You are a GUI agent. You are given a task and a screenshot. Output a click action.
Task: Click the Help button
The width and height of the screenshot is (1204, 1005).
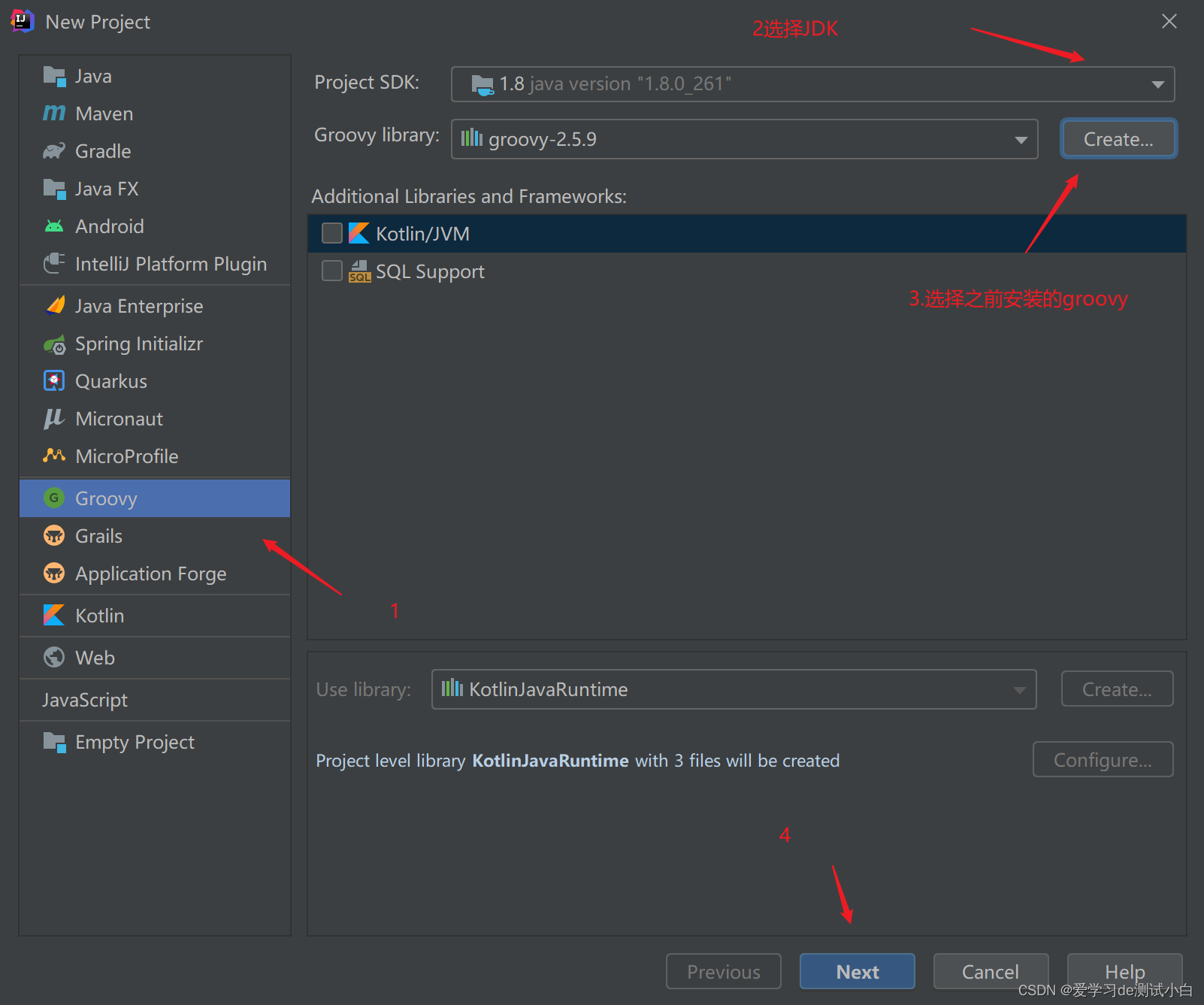1124,971
